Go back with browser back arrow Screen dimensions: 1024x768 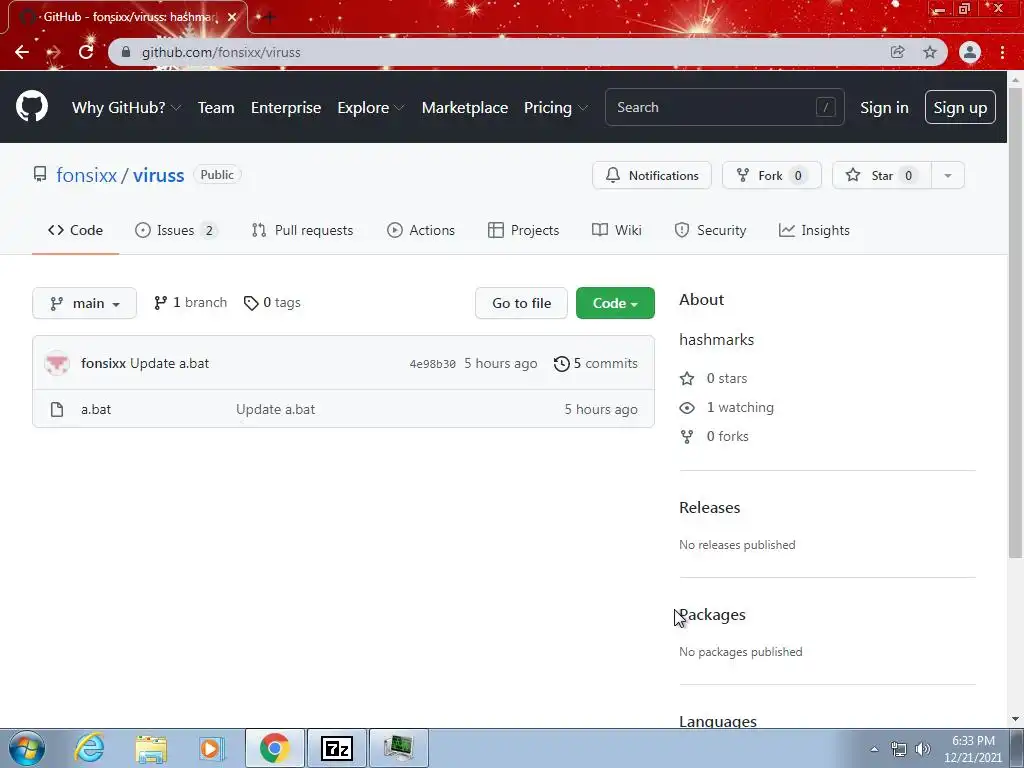point(22,52)
